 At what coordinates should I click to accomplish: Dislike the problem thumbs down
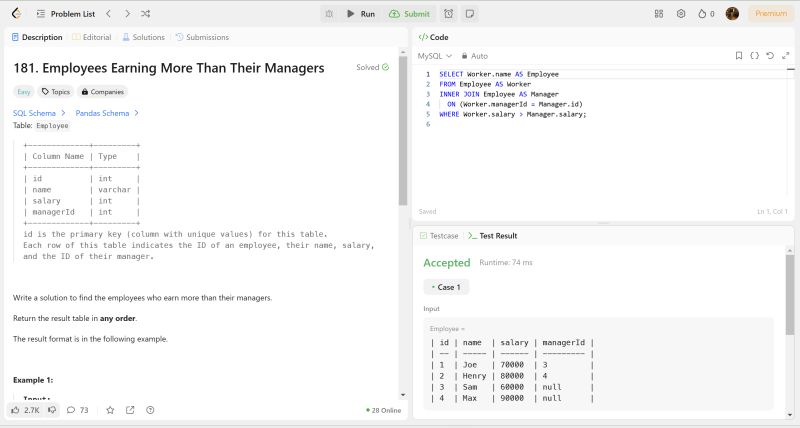coord(52,410)
